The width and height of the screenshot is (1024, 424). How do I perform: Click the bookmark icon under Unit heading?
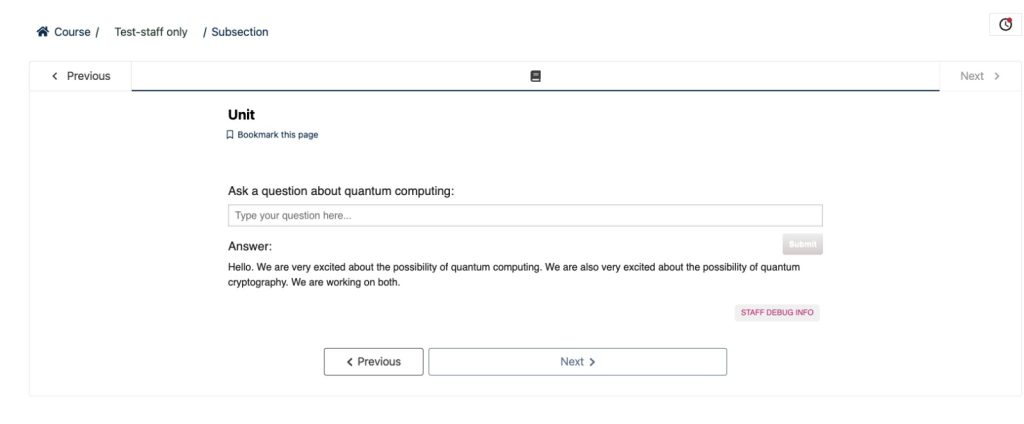tap(230, 135)
